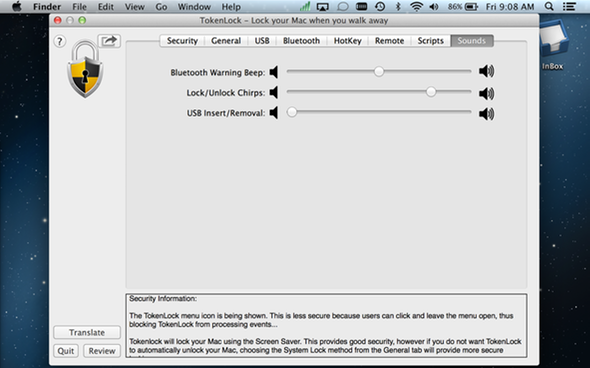This screenshot has height=368, width=590.
Task: Open the Bluetooth tab
Action: [x=301, y=41]
